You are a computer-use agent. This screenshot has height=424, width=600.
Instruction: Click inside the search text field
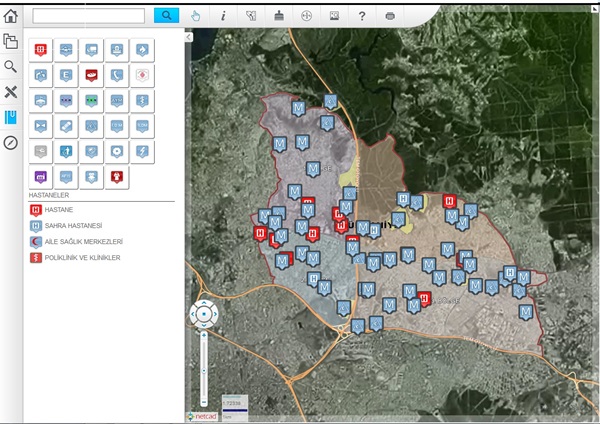(88, 16)
